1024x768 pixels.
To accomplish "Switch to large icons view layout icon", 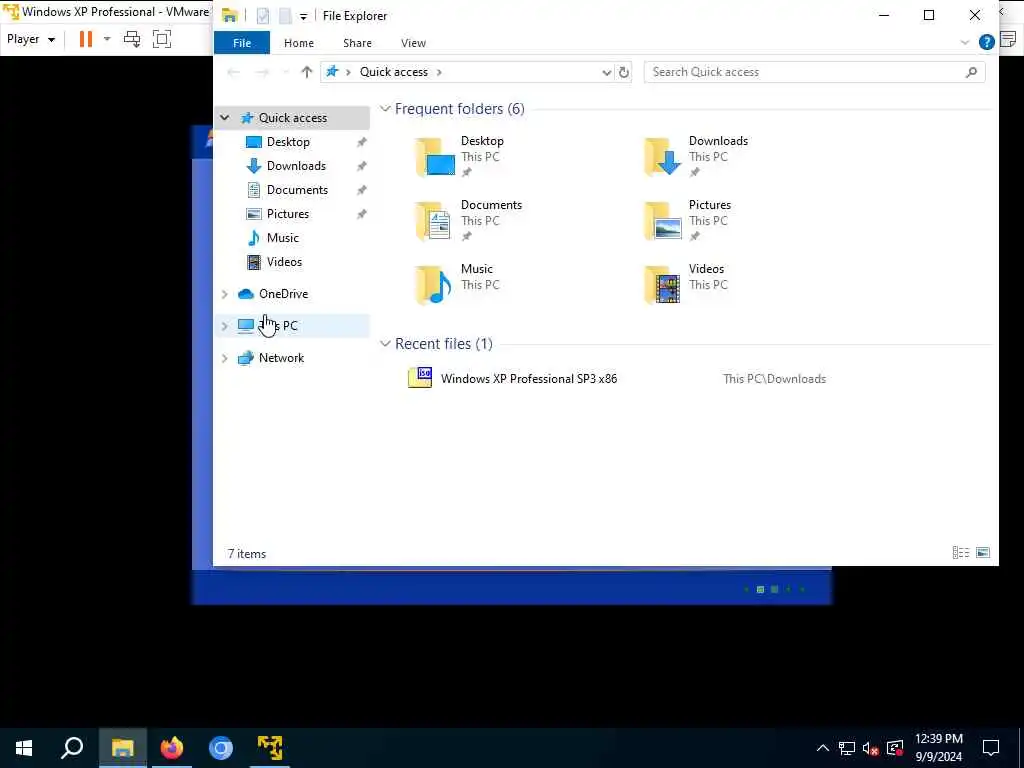I will 983,553.
